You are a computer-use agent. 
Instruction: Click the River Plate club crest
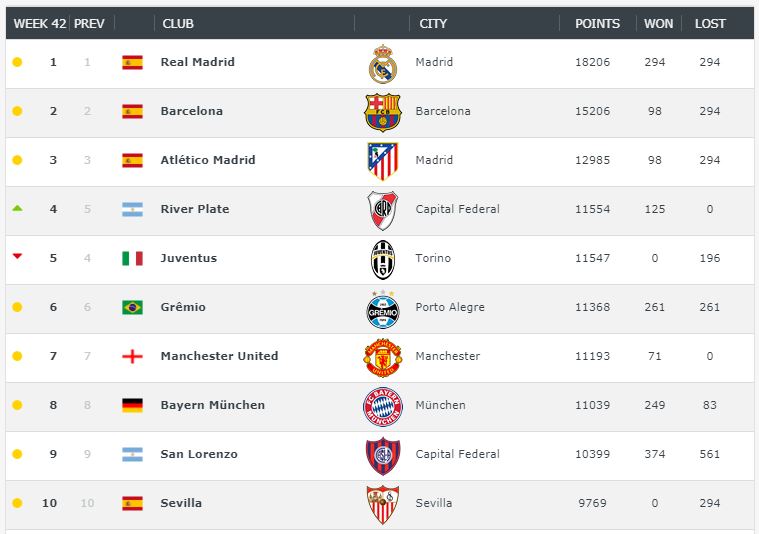[x=383, y=210]
